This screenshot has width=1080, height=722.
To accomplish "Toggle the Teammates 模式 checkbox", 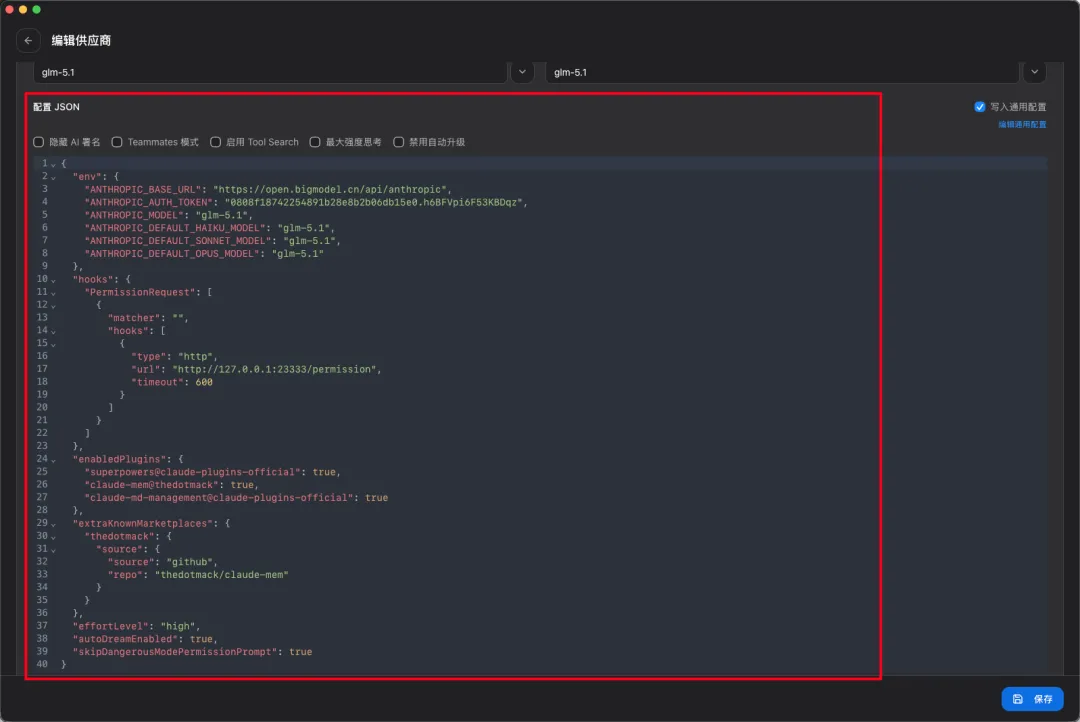I will (x=117, y=142).
